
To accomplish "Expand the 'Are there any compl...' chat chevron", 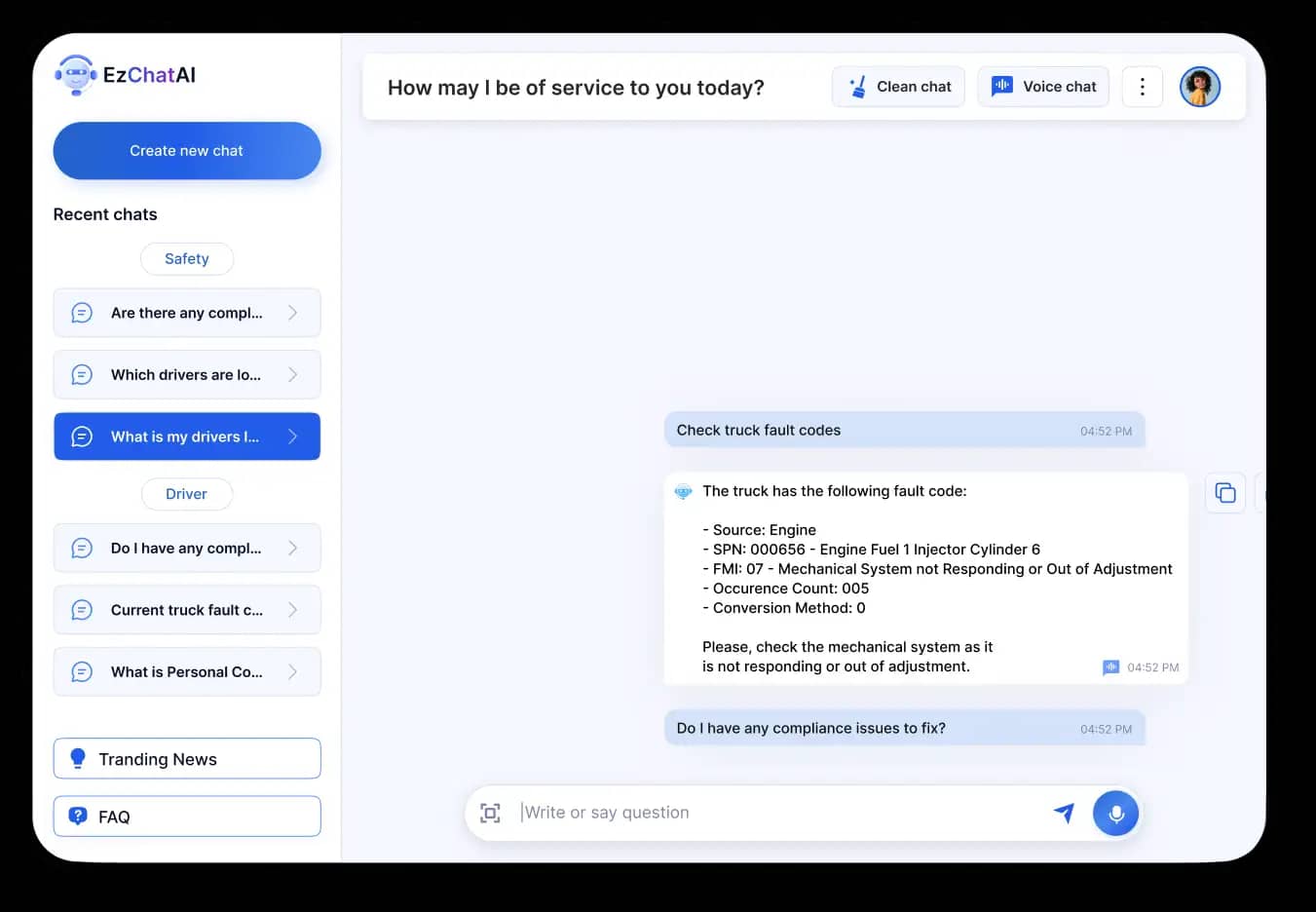I will (292, 313).
